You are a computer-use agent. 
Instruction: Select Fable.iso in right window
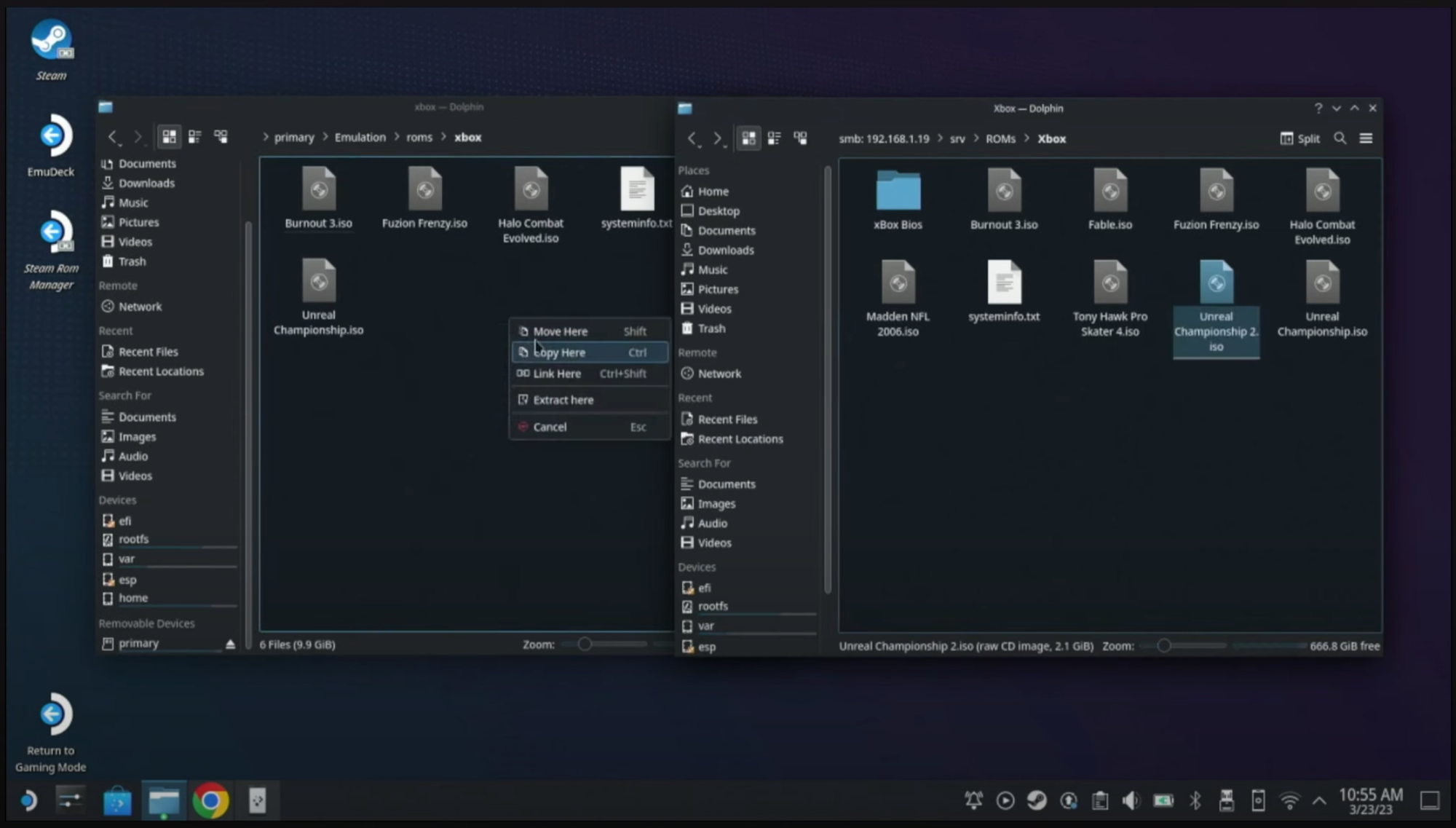1109,200
